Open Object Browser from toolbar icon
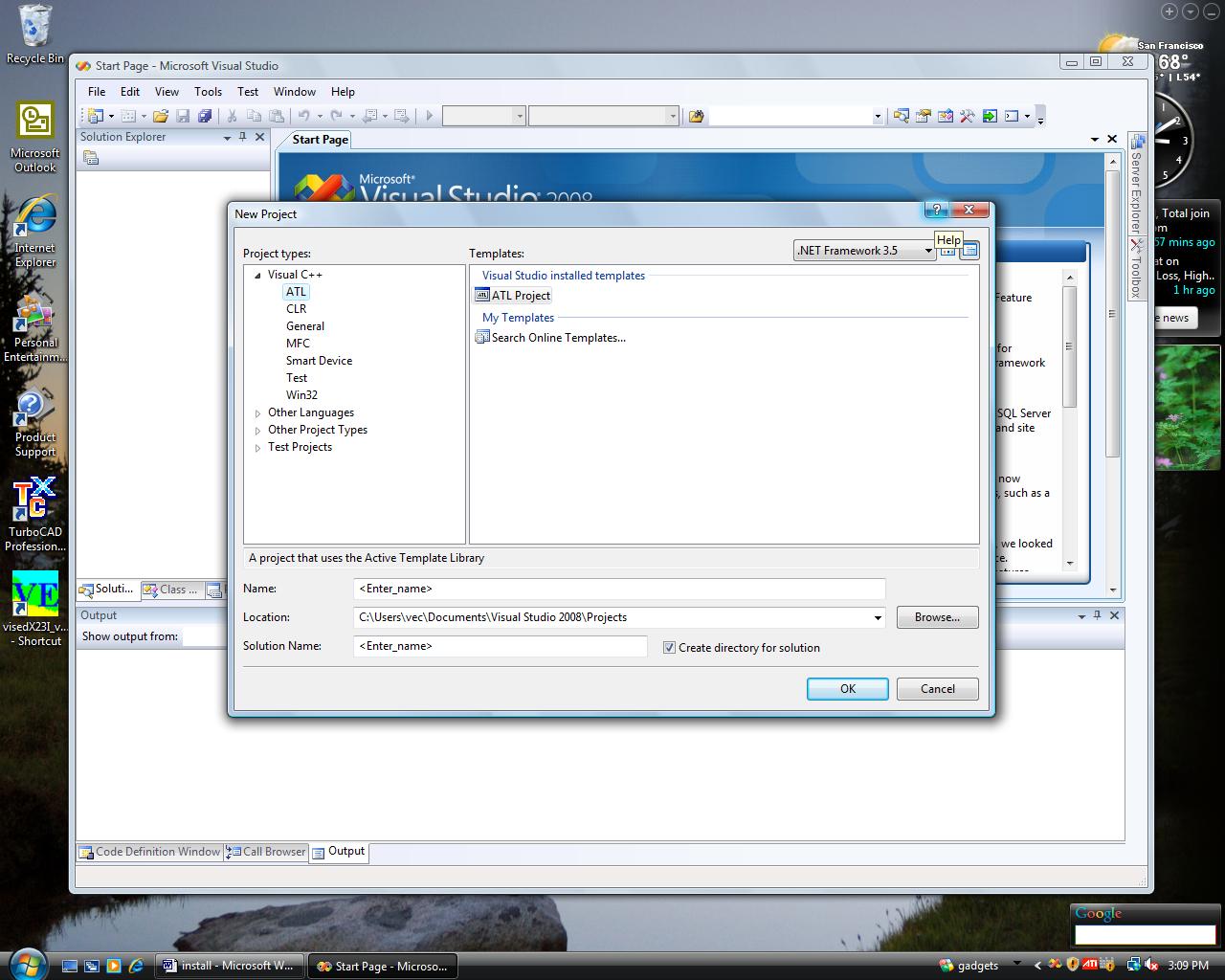This screenshot has width=1225, height=980. point(945,116)
